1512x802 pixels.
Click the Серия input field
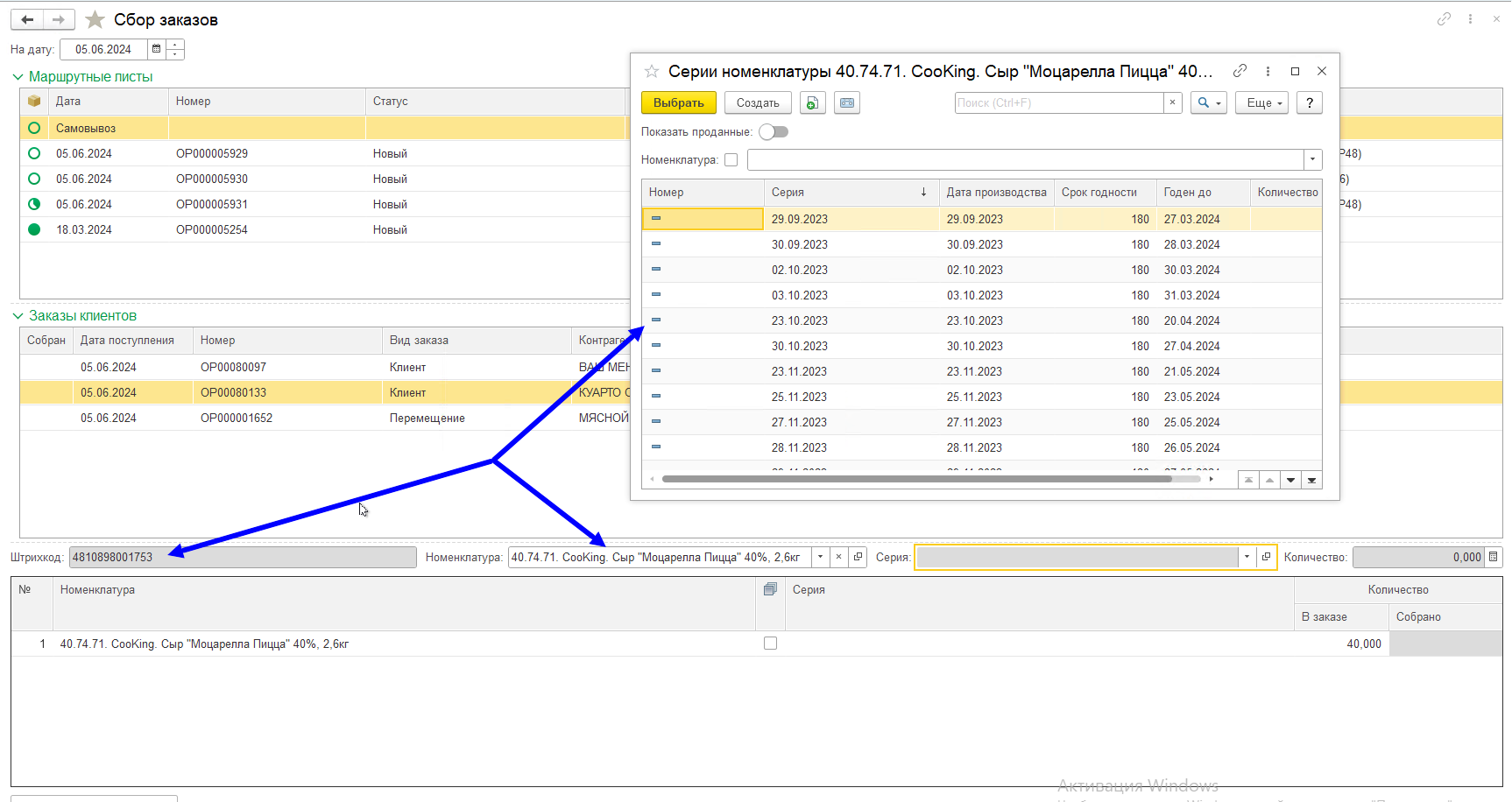pos(1077,557)
